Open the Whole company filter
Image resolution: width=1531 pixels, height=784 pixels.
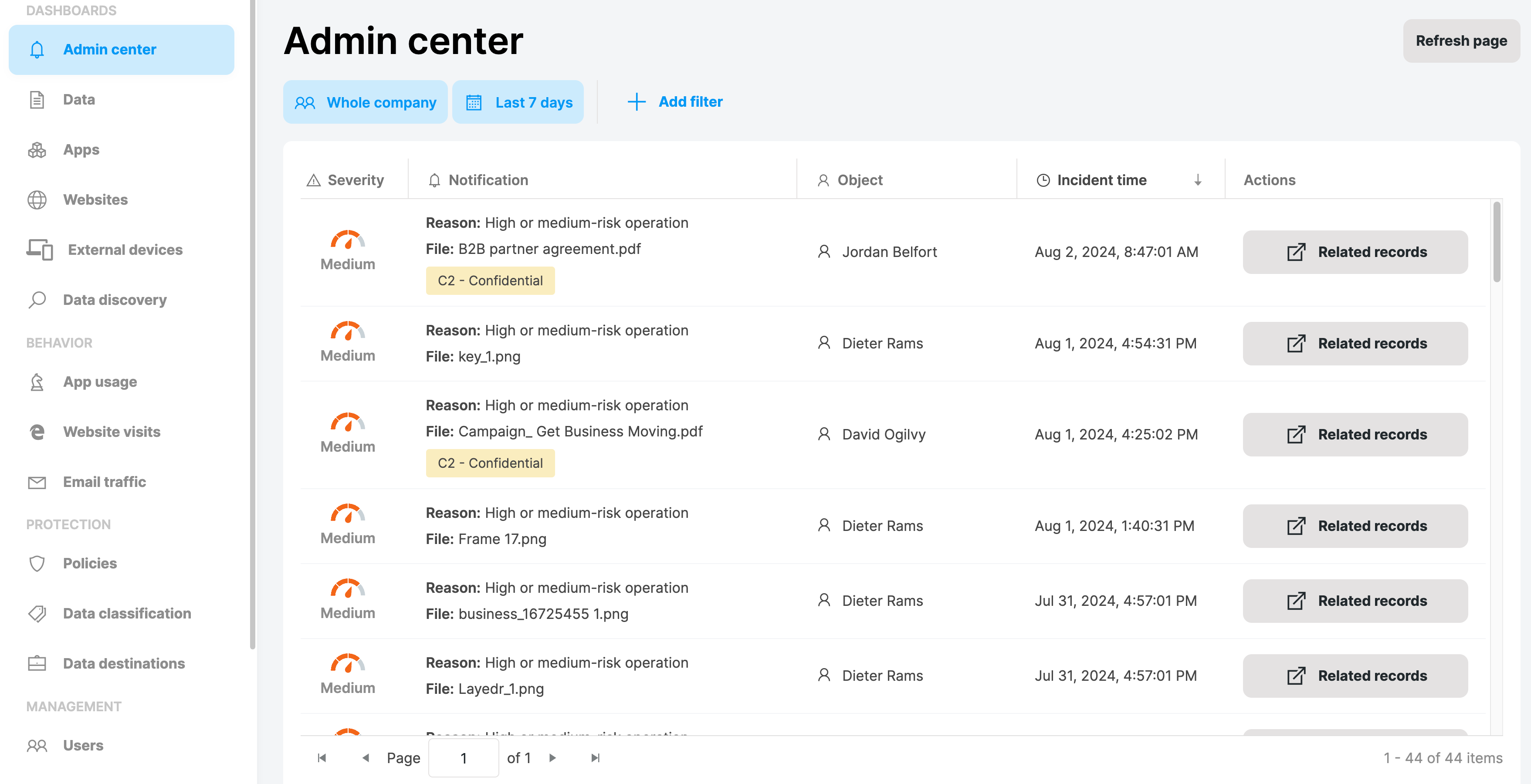[x=365, y=102]
